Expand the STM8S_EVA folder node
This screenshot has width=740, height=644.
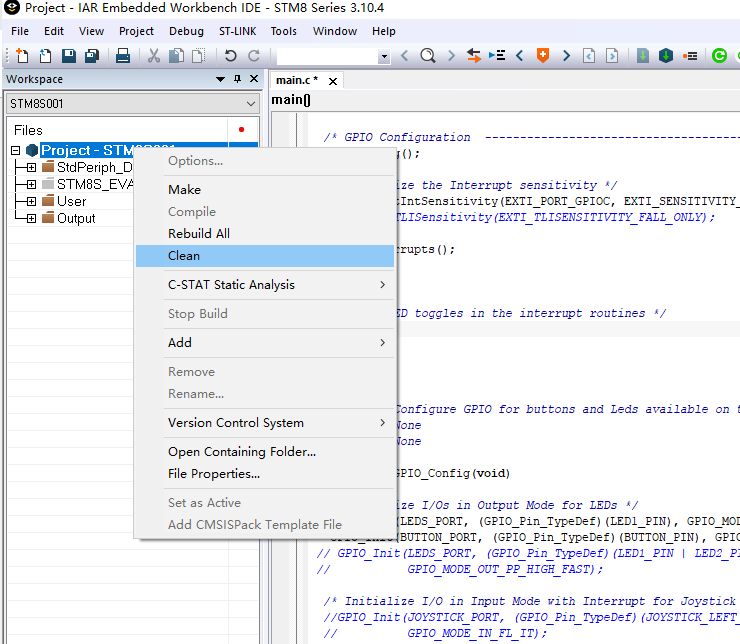click(x=31, y=184)
